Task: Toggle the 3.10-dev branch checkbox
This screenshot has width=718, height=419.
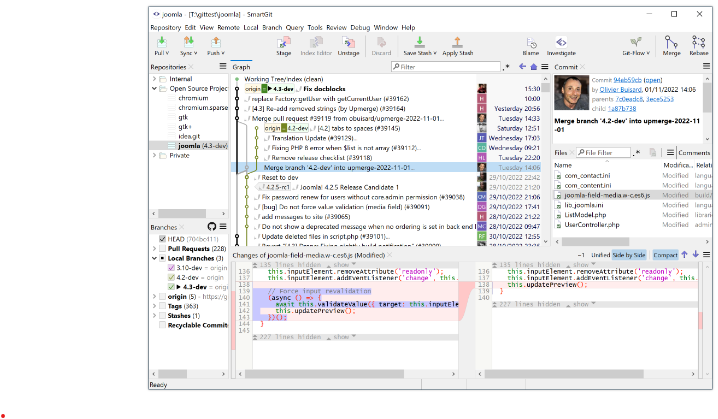Action: (x=171, y=268)
